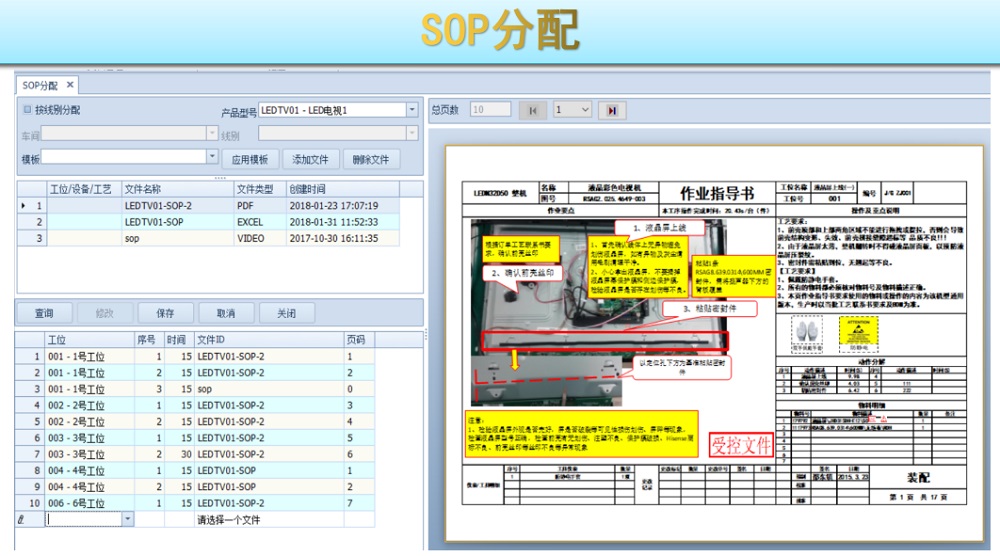Screen dimensions: 1000x556
Task: Open the 线别 dropdown
Action: coord(412,133)
